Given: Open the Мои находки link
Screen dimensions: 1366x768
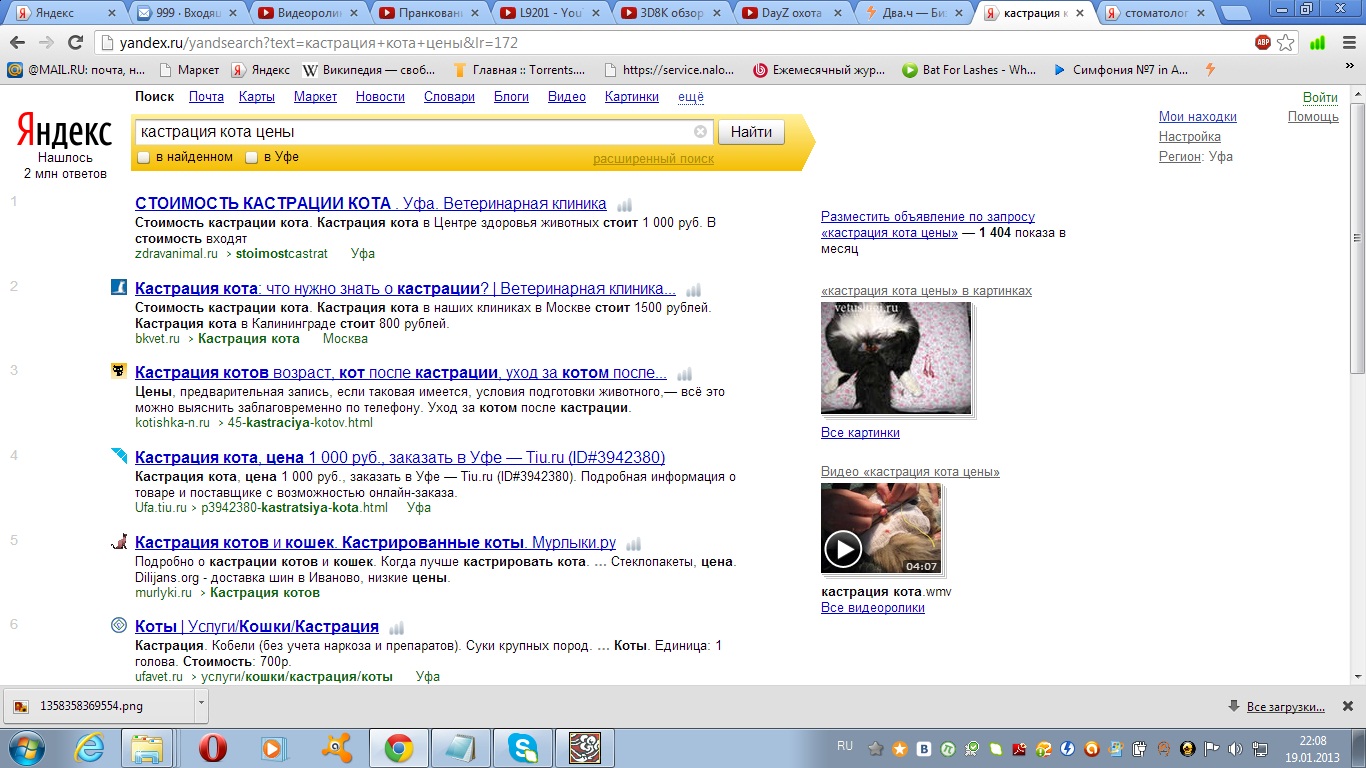Looking at the screenshot, I should coord(1198,116).
